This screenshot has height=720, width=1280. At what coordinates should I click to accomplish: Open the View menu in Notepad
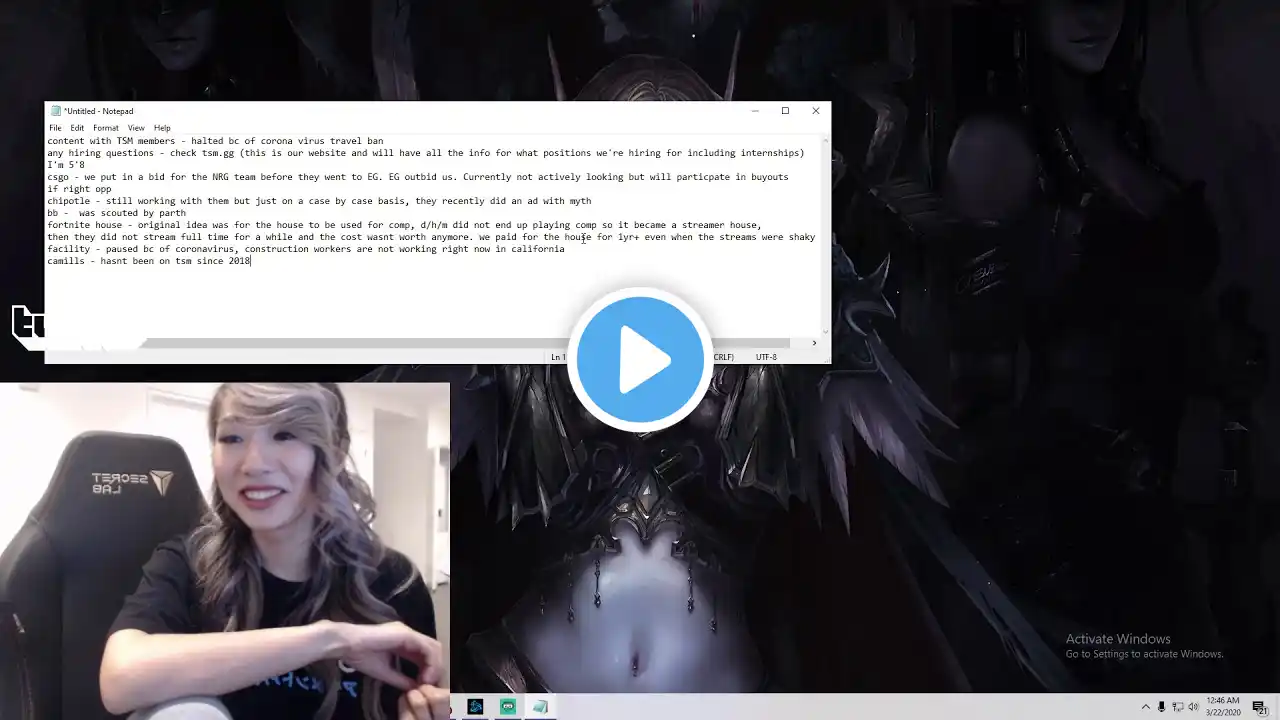pyautogui.click(x=136, y=128)
